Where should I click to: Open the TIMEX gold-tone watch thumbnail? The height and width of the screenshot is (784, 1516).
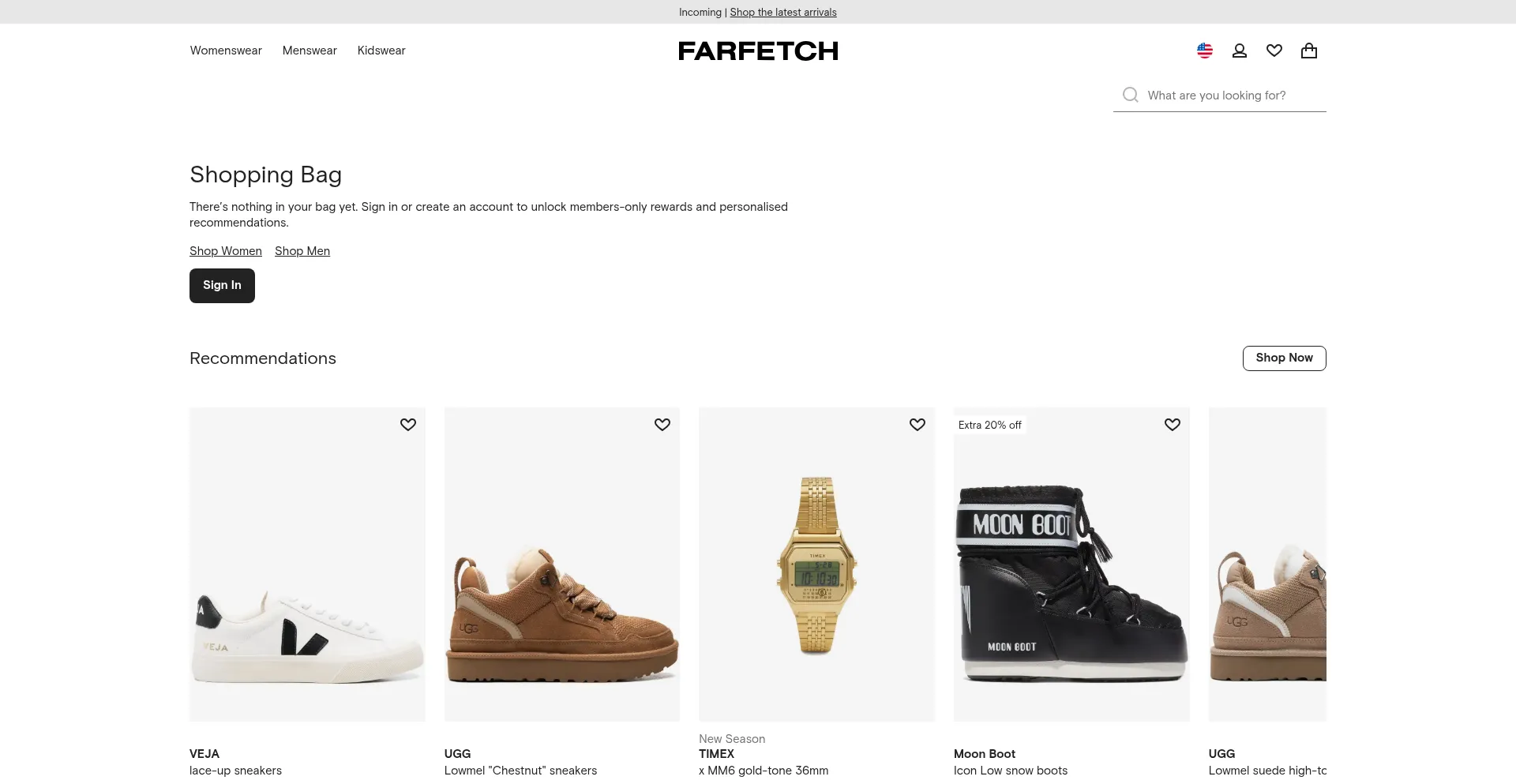click(x=816, y=564)
